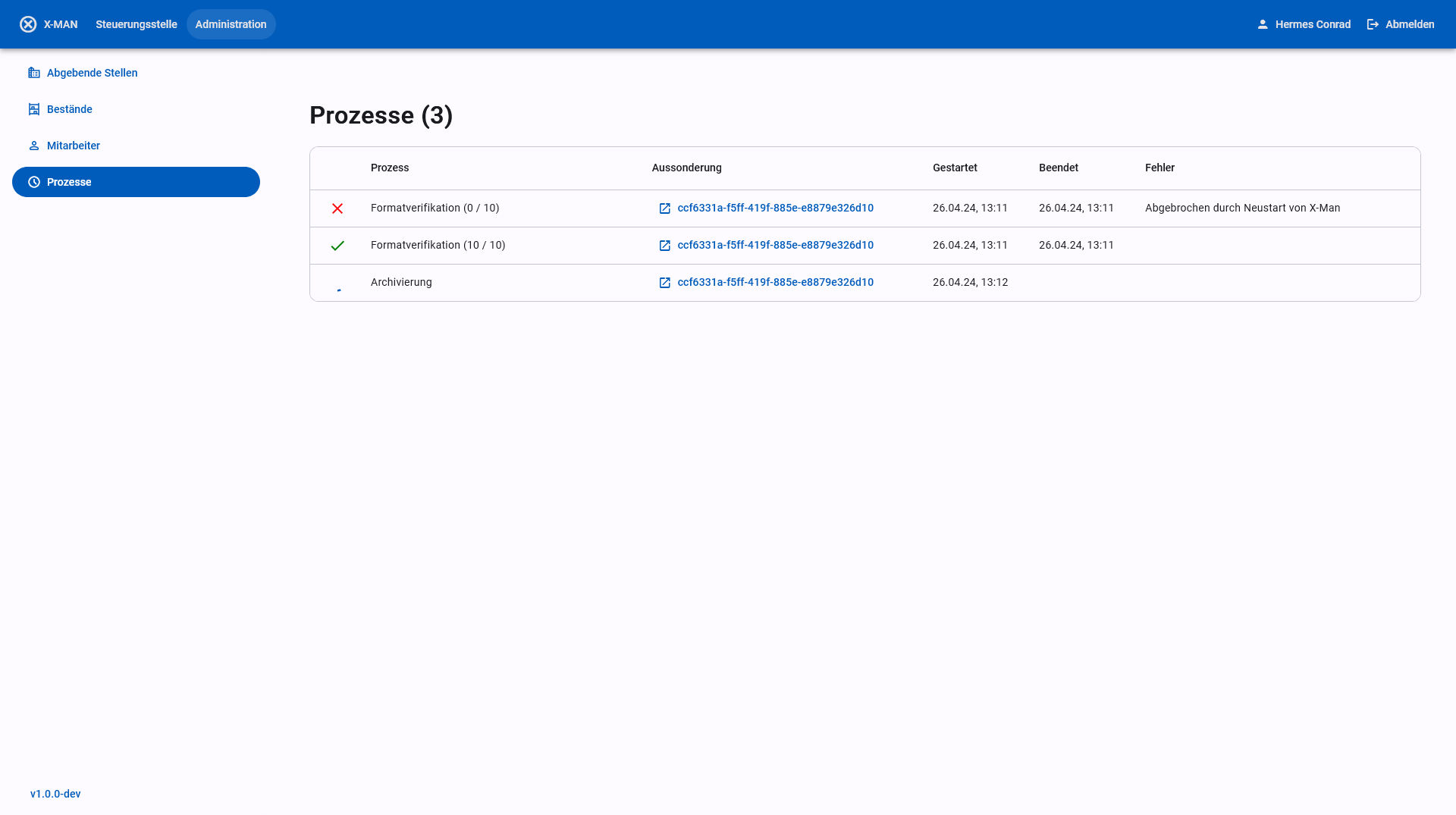The width and height of the screenshot is (1456, 815).
Task: Click the user icon beside Hermes Conrad
Action: pyautogui.click(x=1263, y=24)
